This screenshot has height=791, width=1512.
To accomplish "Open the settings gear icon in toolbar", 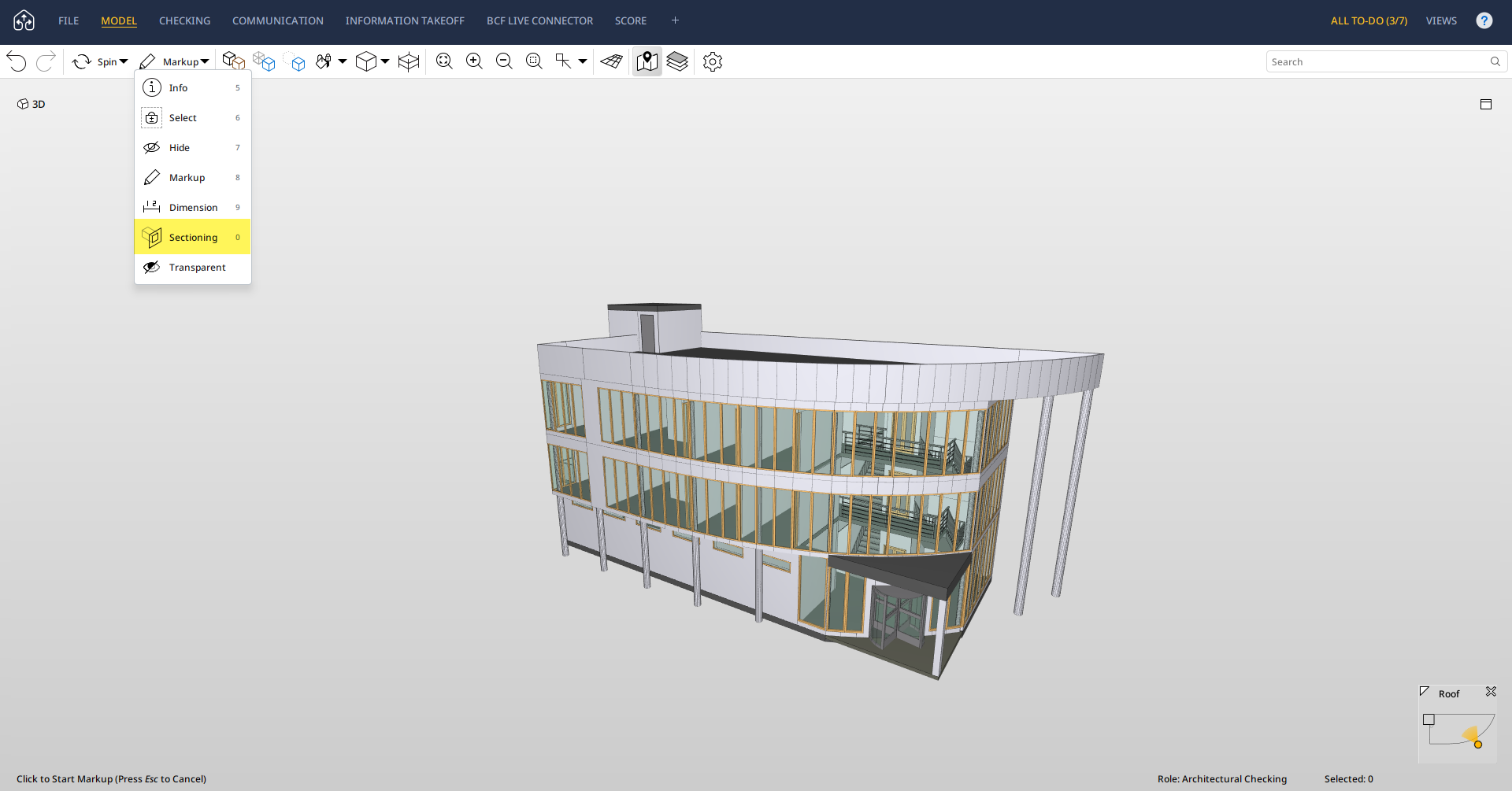I will coord(712,61).
